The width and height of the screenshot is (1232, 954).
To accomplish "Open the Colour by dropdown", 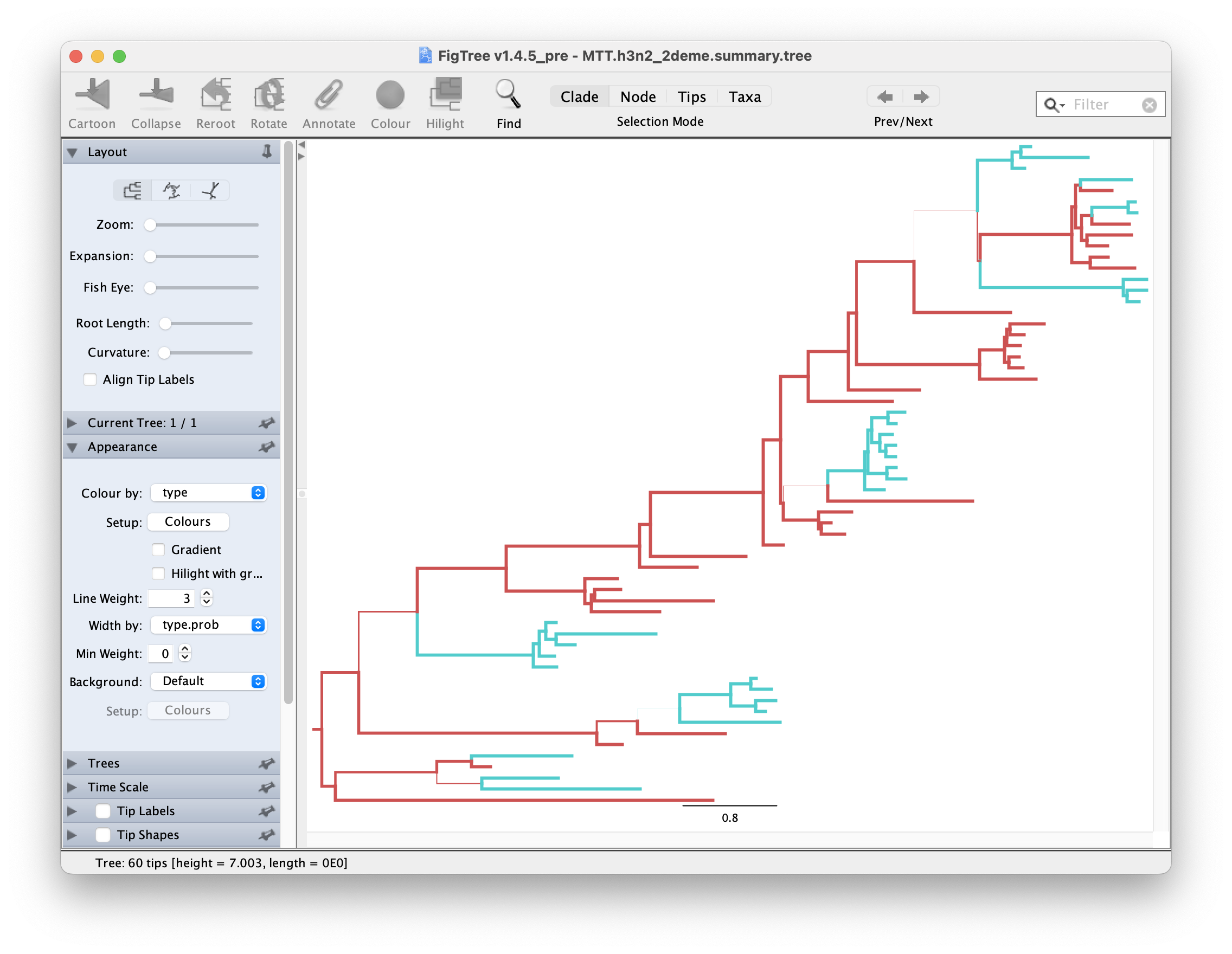I will point(209,493).
